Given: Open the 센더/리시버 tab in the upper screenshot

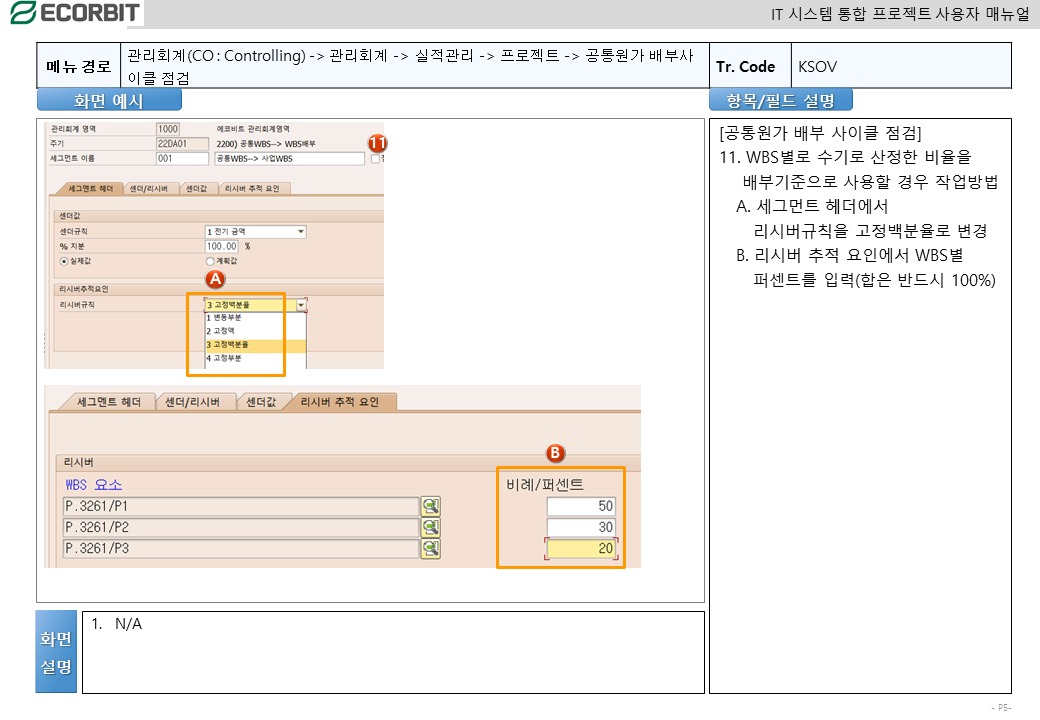Looking at the screenshot, I should point(151,188).
